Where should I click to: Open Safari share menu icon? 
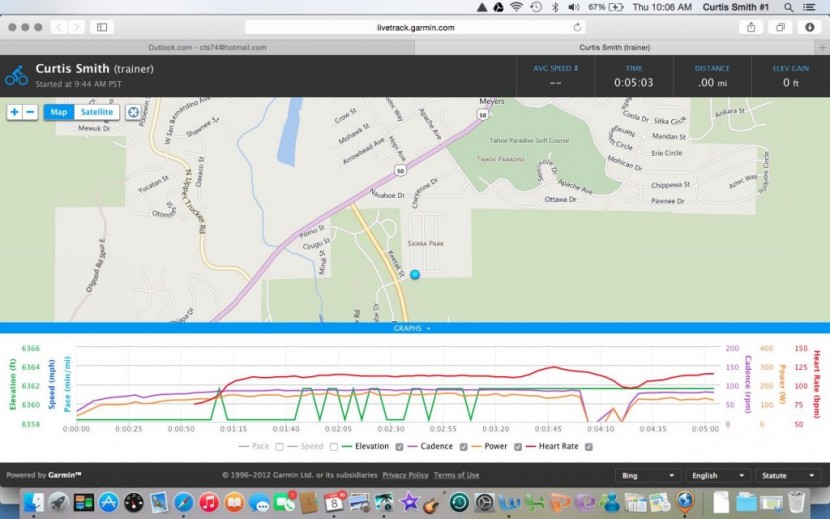point(751,27)
